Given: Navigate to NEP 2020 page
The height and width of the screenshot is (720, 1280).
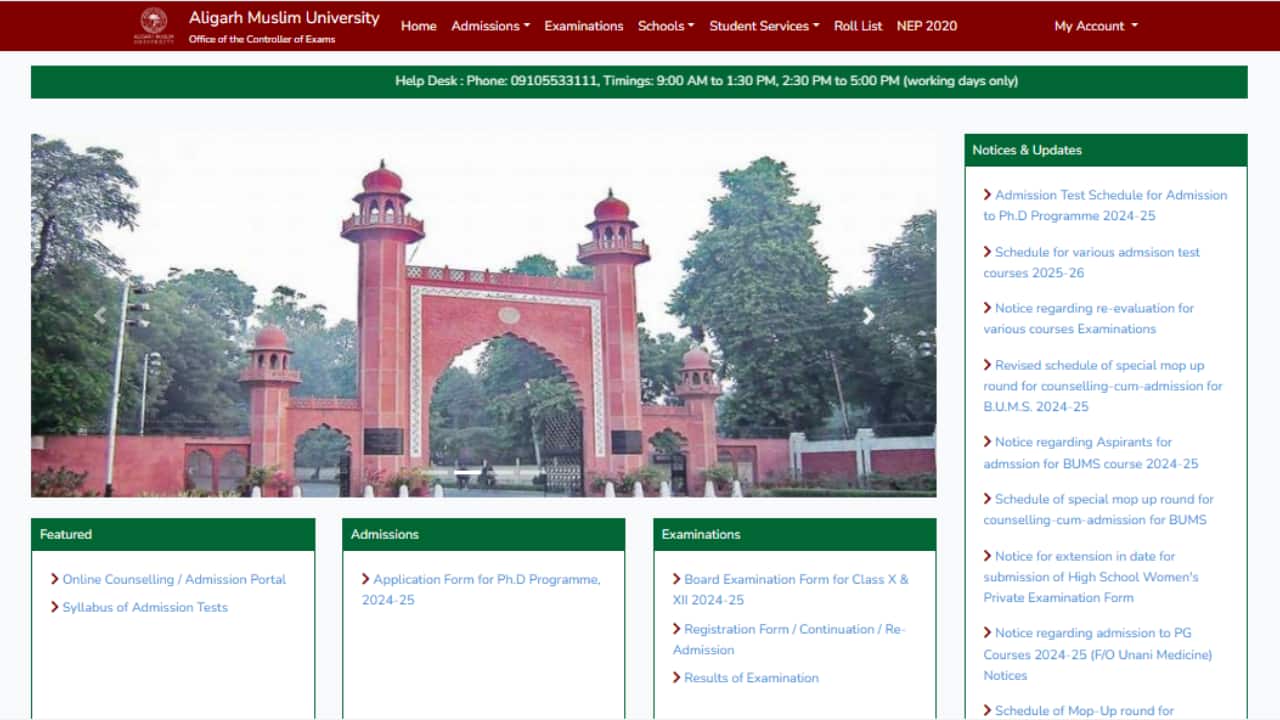Looking at the screenshot, I should 926,26.
